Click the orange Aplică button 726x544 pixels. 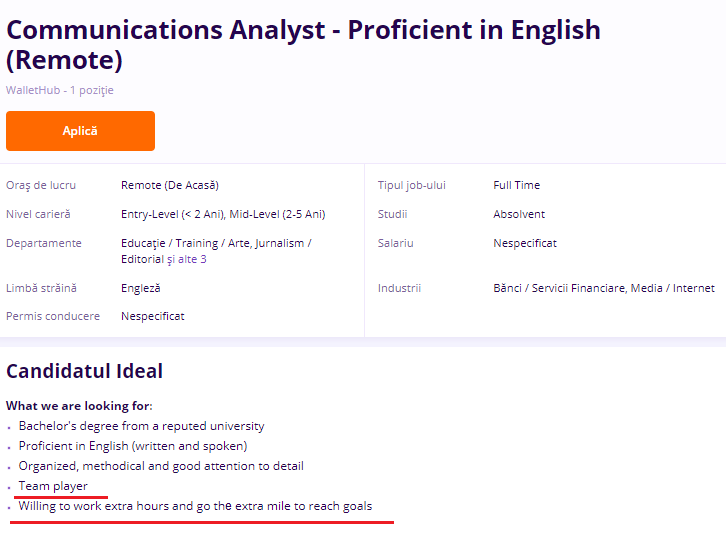[80, 131]
